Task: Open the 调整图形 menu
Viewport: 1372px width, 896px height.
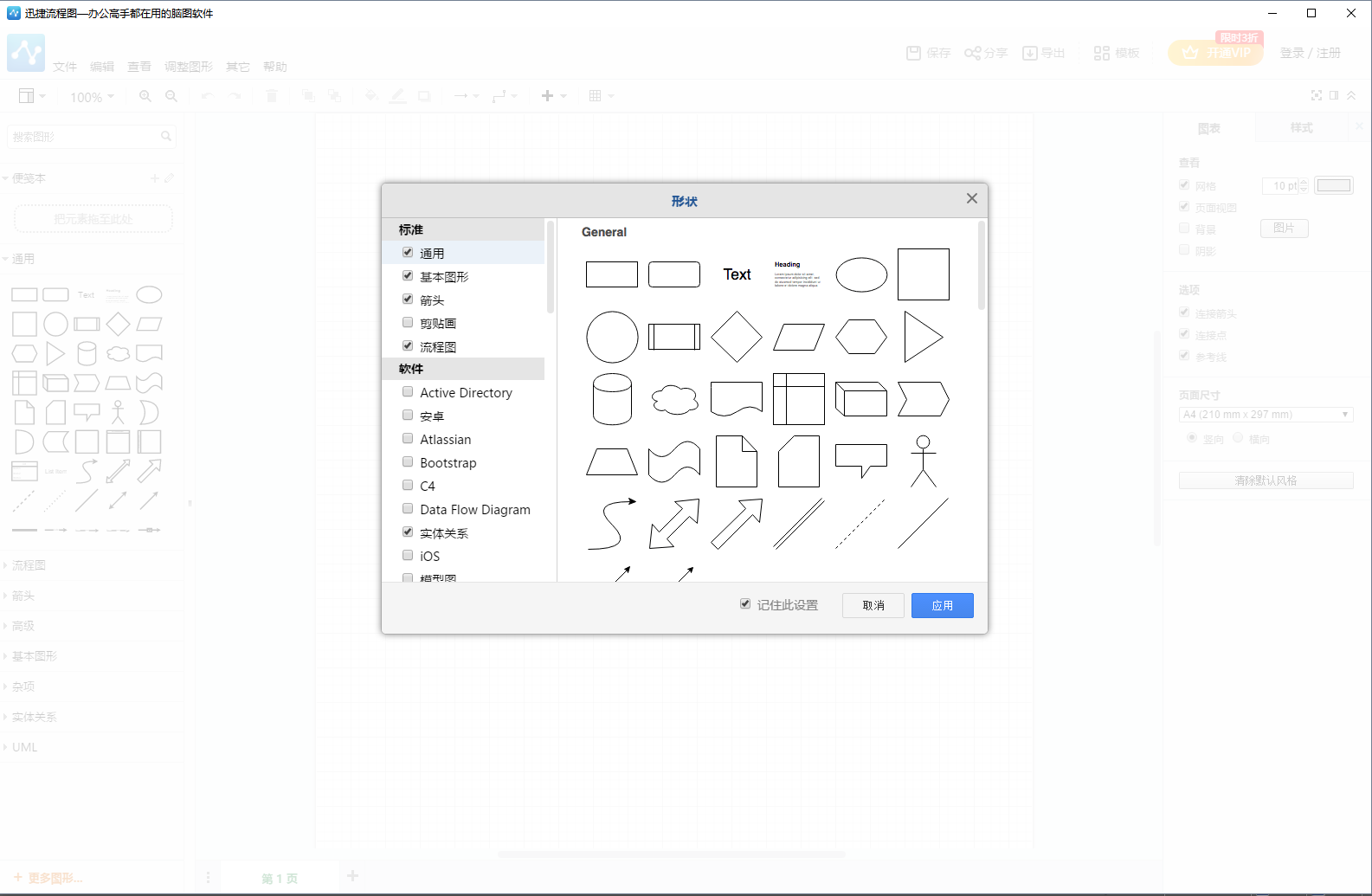Action: [x=189, y=67]
